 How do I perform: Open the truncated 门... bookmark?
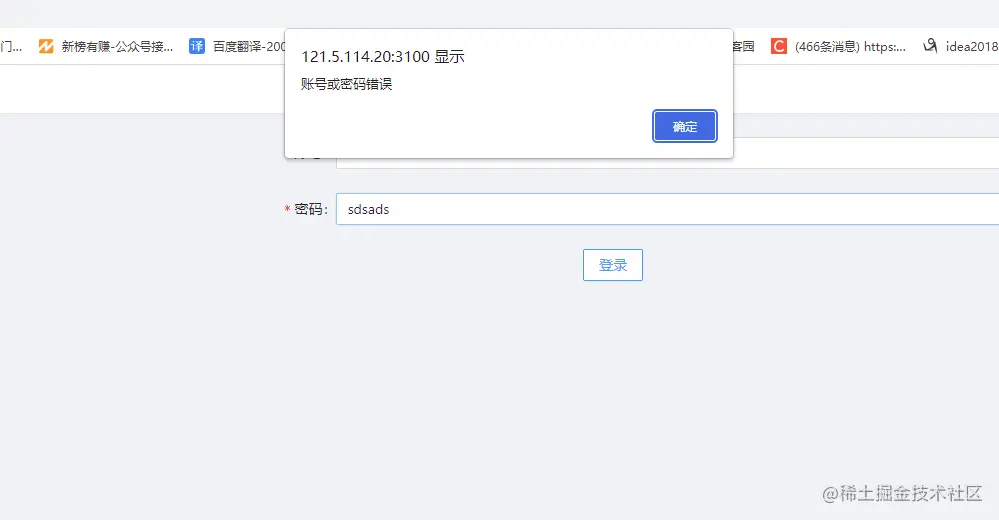coord(11,47)
